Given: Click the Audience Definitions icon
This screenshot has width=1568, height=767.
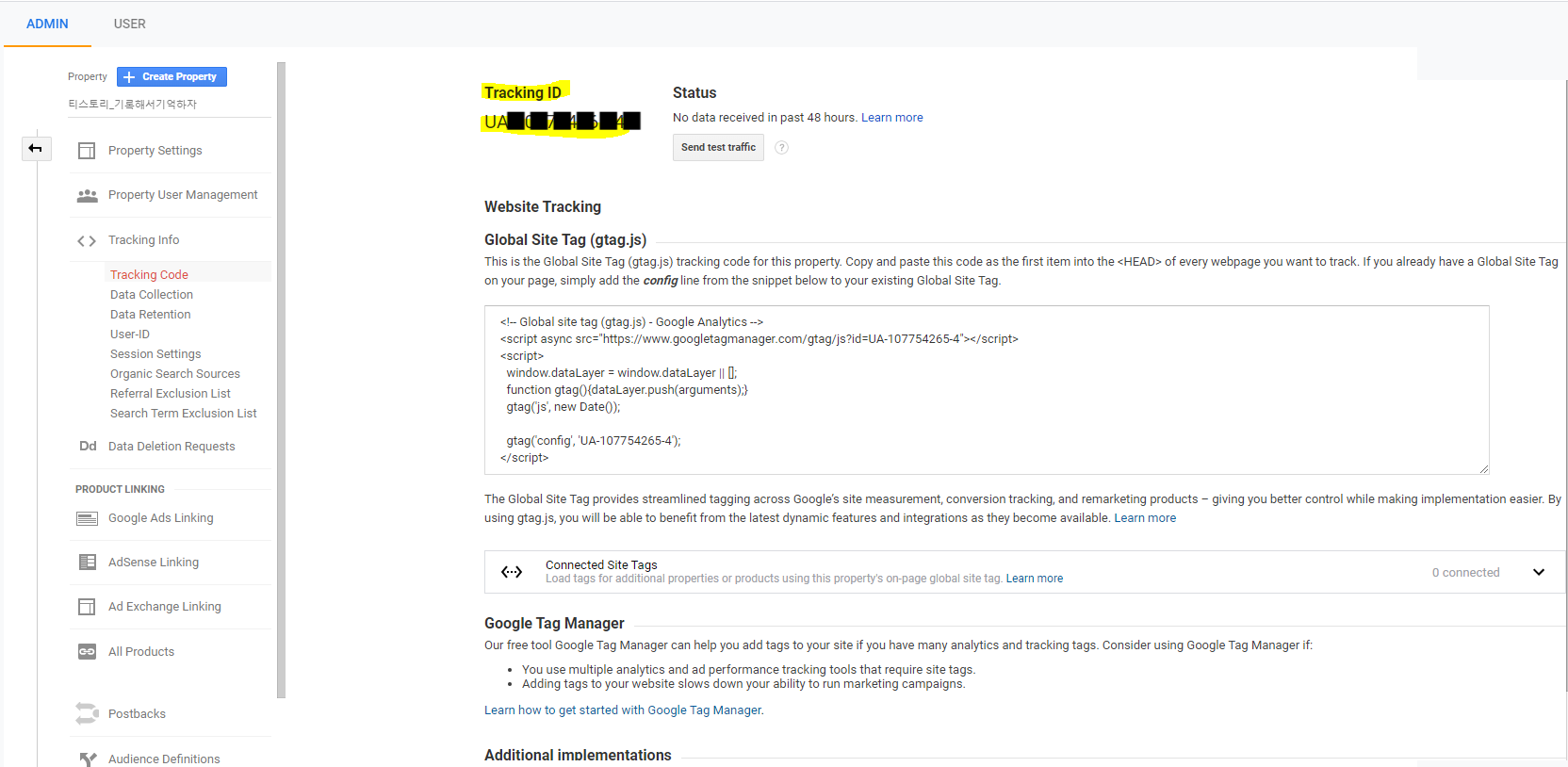Looking at the screenshot, I should [x=88, y=759].
